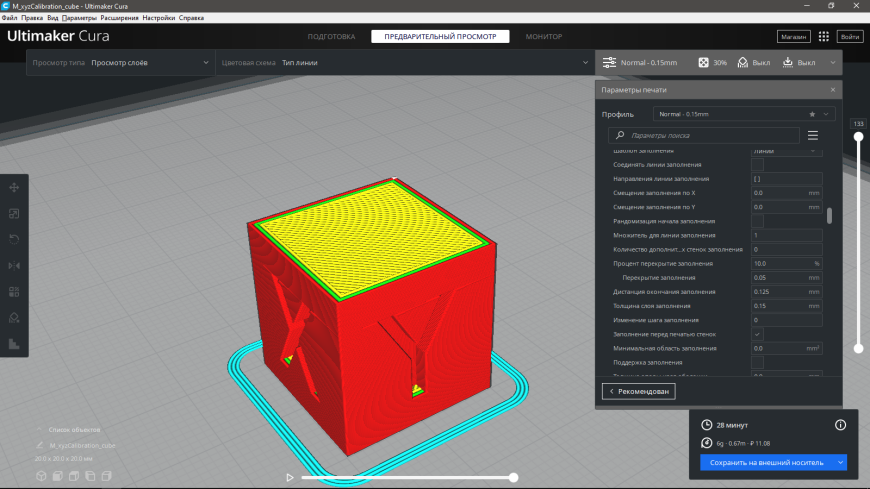The image size is (870, 489).
Task: Open the Магазин marketplace button
Action: (793, 37)
